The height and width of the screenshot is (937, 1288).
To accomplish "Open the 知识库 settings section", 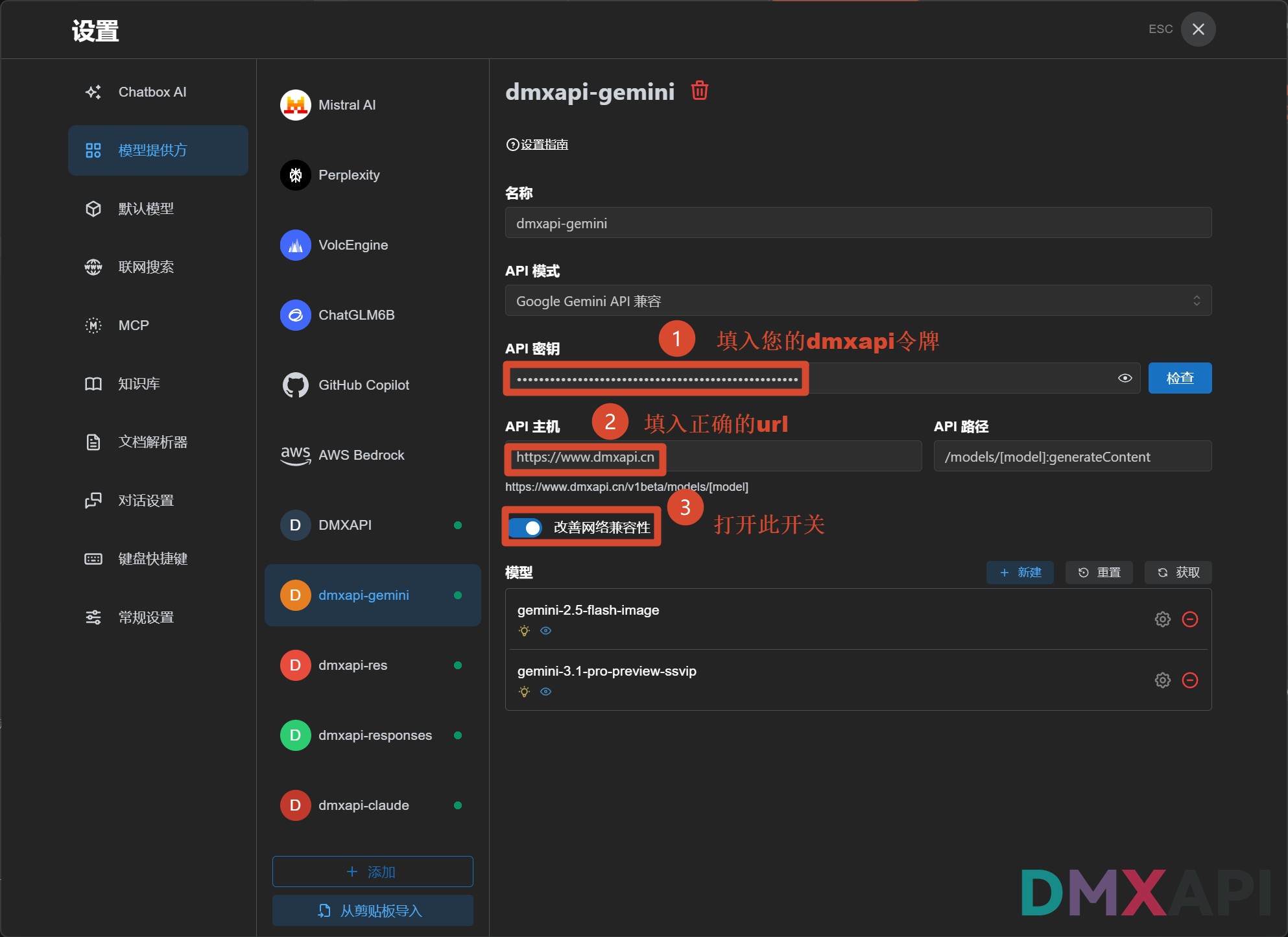I will click(158, 384).
